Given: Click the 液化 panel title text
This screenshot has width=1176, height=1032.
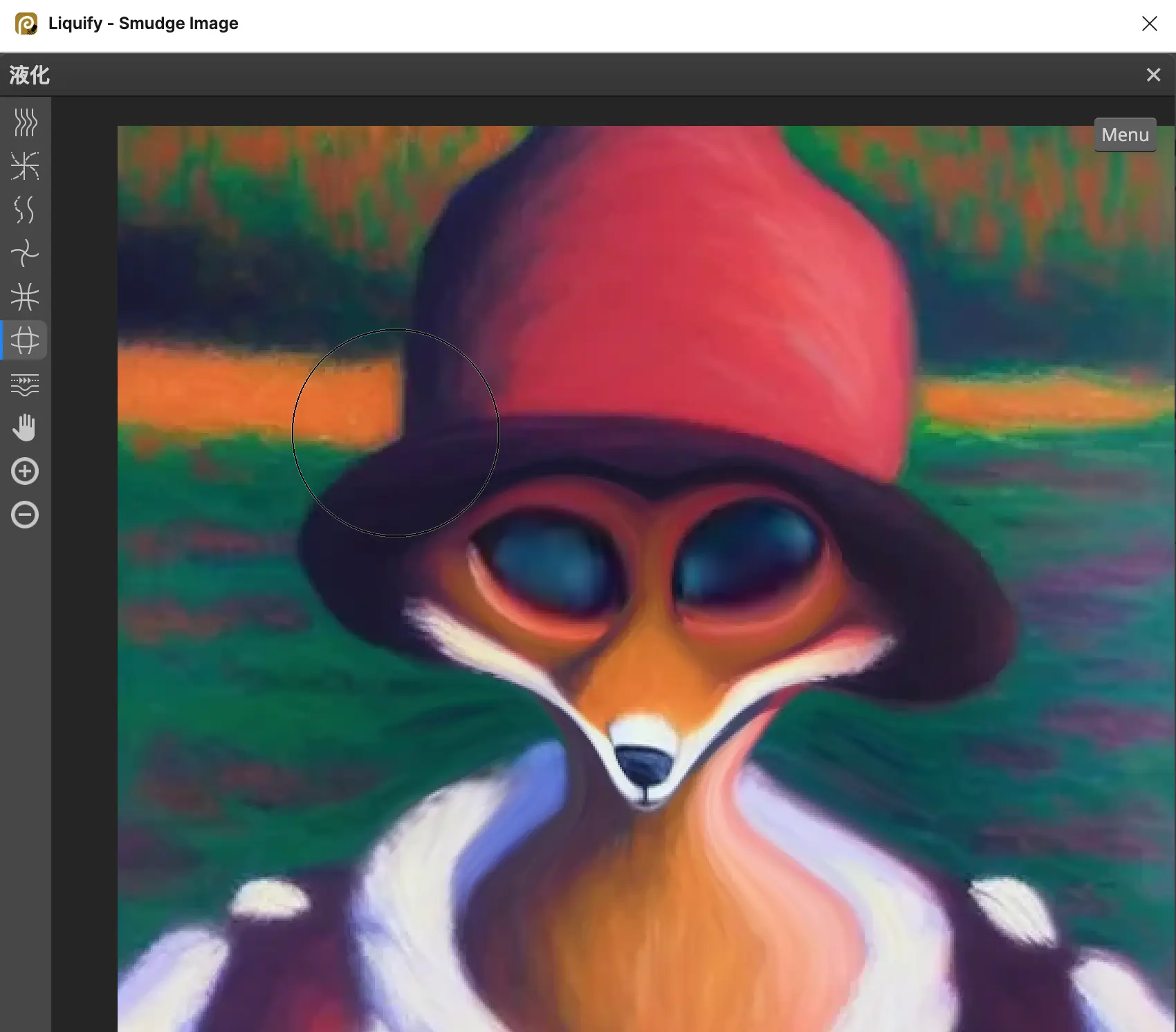Looking at the screenshot, I should (x=30, y=75).
